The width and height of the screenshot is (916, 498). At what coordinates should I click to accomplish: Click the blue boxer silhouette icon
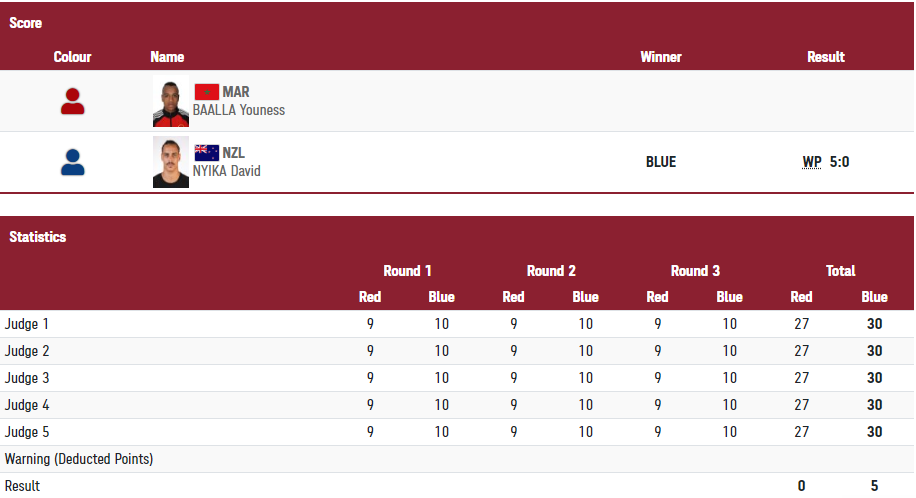point(72,162)
